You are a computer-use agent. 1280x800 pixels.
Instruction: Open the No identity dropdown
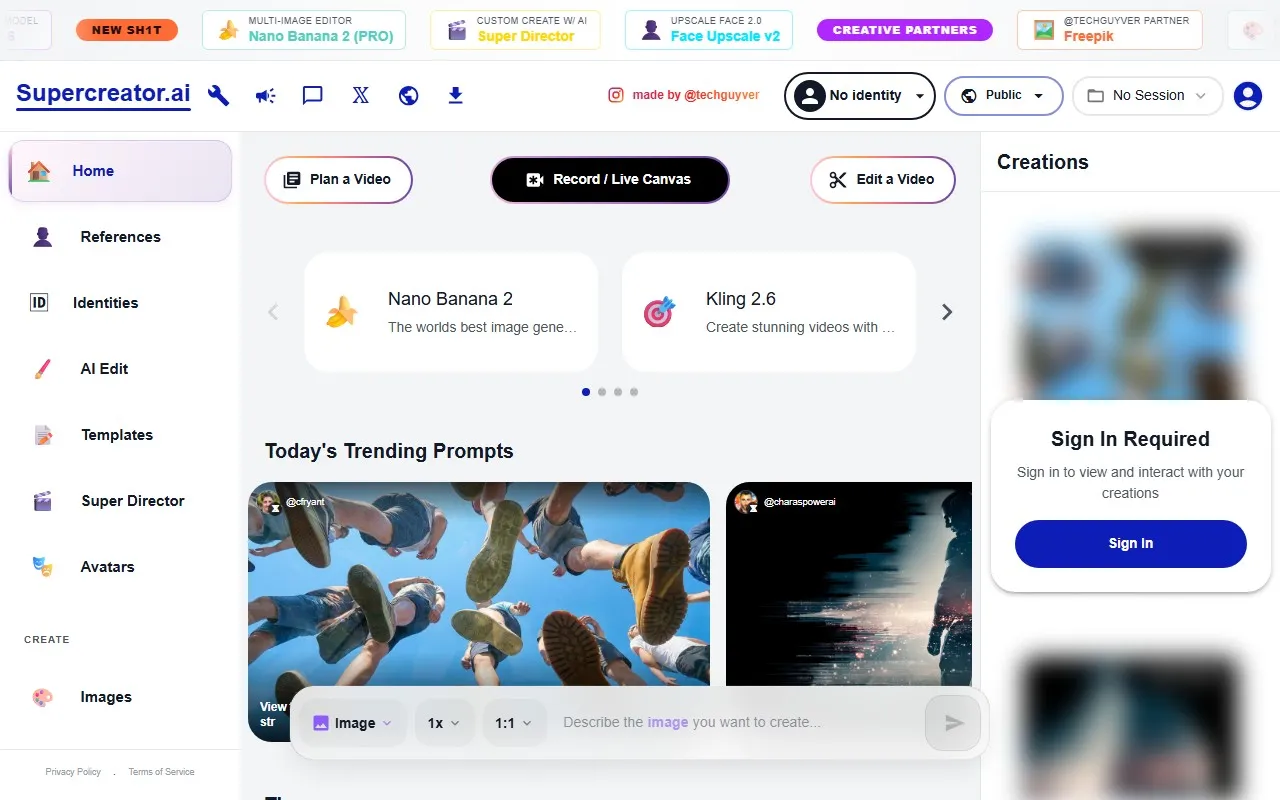coord(860,96)
